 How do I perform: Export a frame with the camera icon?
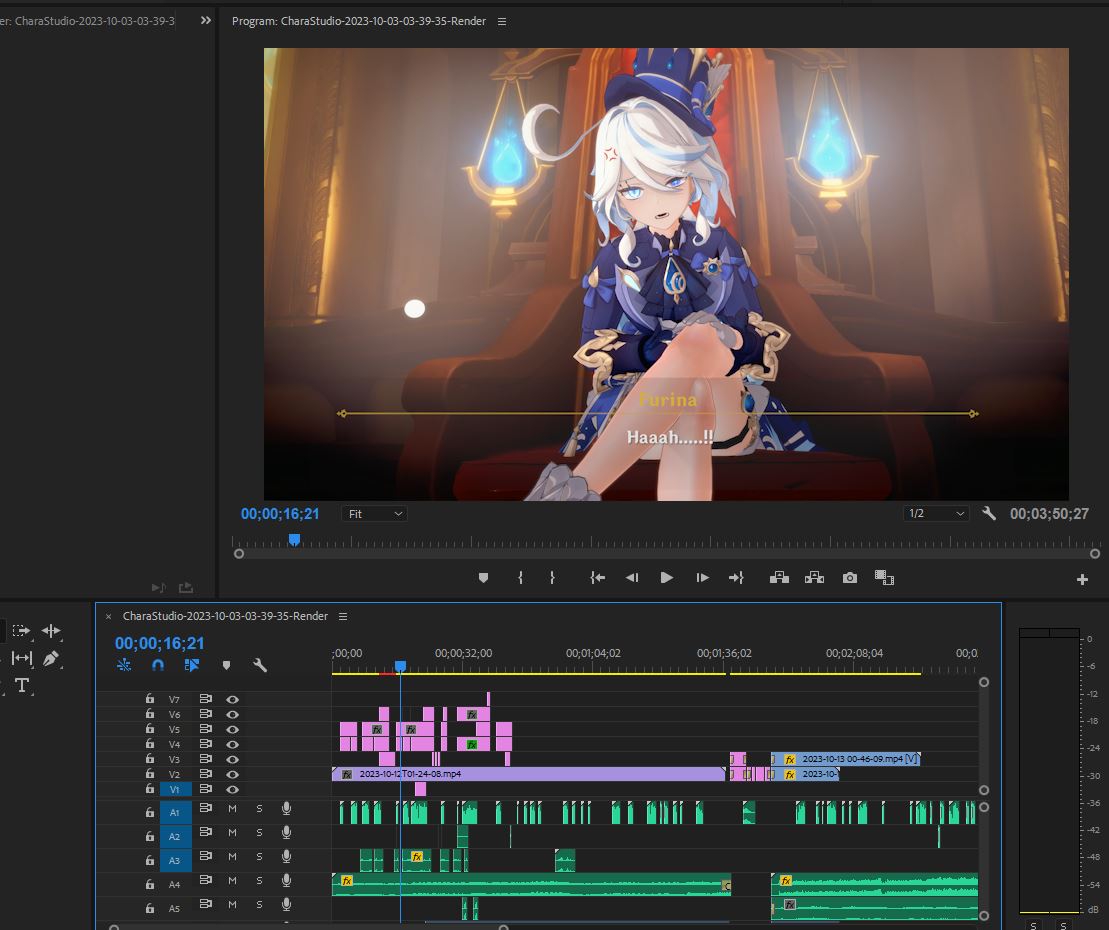pyautogui.click(x=850, y=578)
